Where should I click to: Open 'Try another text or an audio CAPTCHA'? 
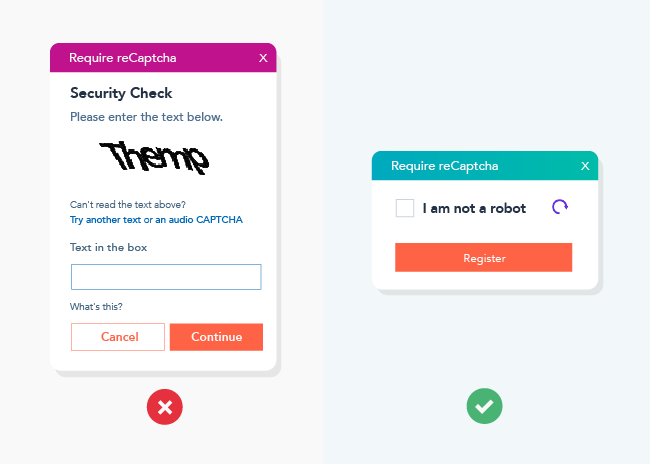156,220
